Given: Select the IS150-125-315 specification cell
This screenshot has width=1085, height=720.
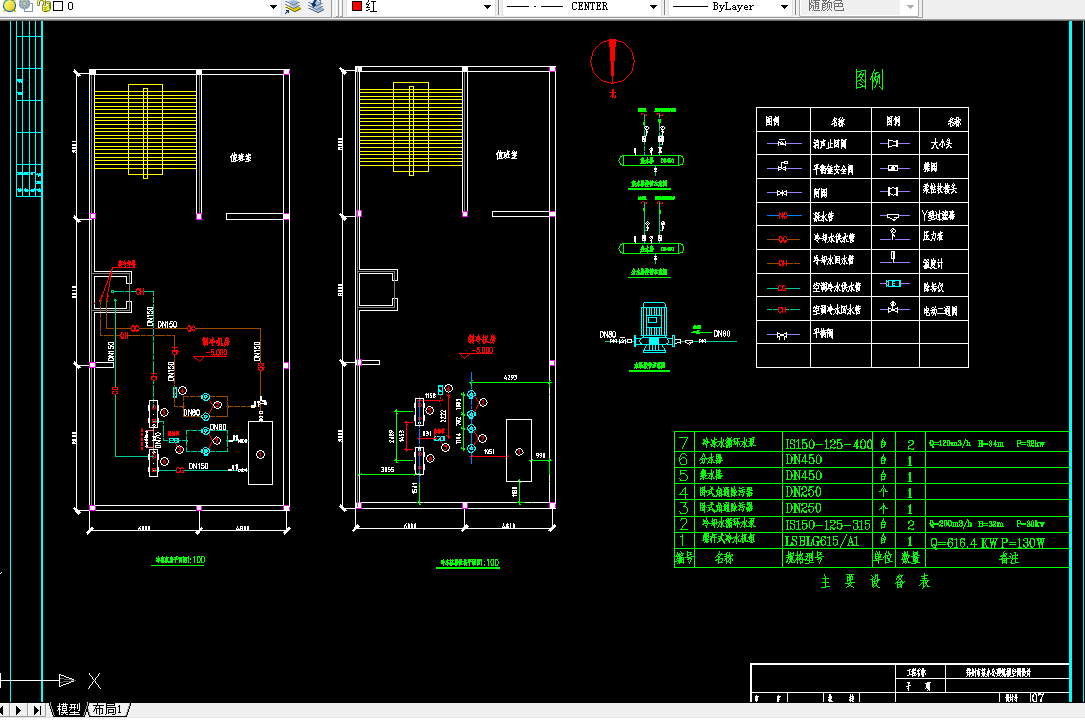Looking at the screenshot, I should pyautogui.click(x=828, y=525).
